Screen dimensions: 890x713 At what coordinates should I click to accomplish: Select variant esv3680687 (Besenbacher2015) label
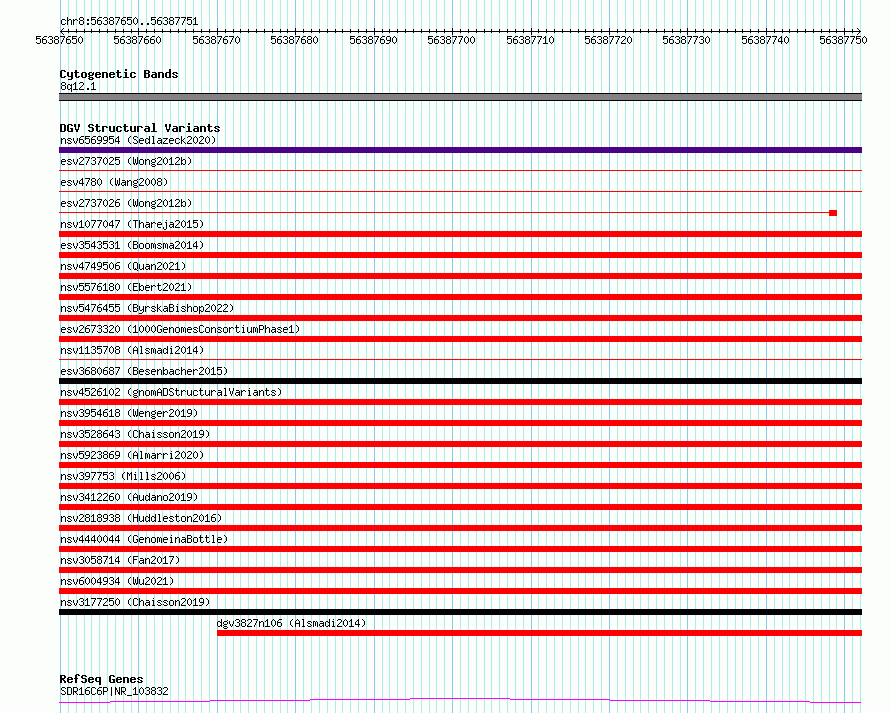(x=144, y=371)
